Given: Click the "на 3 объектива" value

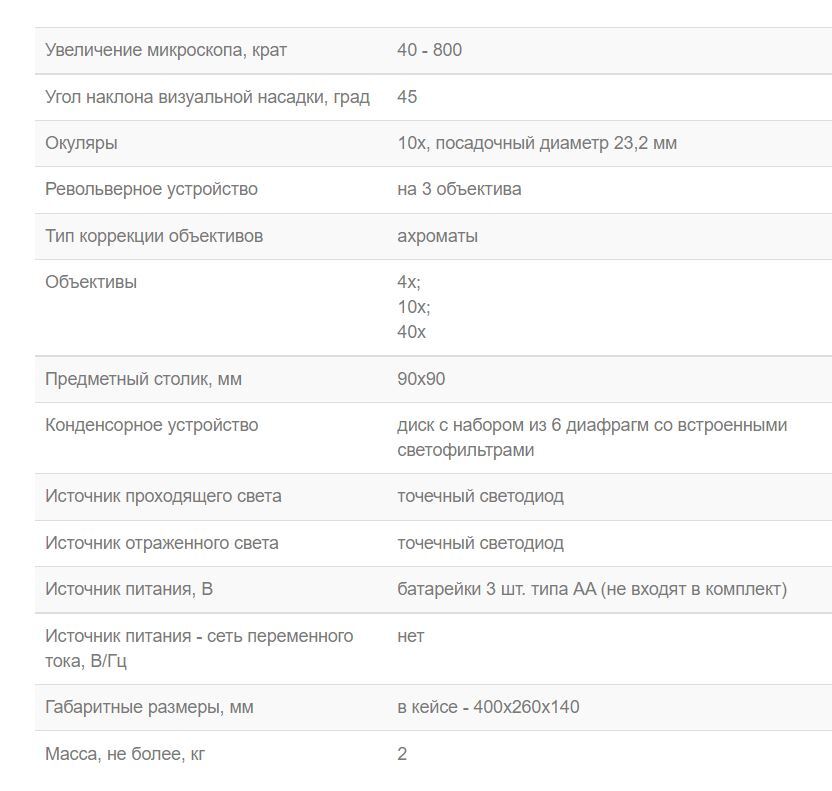Looking at the screenshot, I should pyautogui.click(x=458, y=189).
